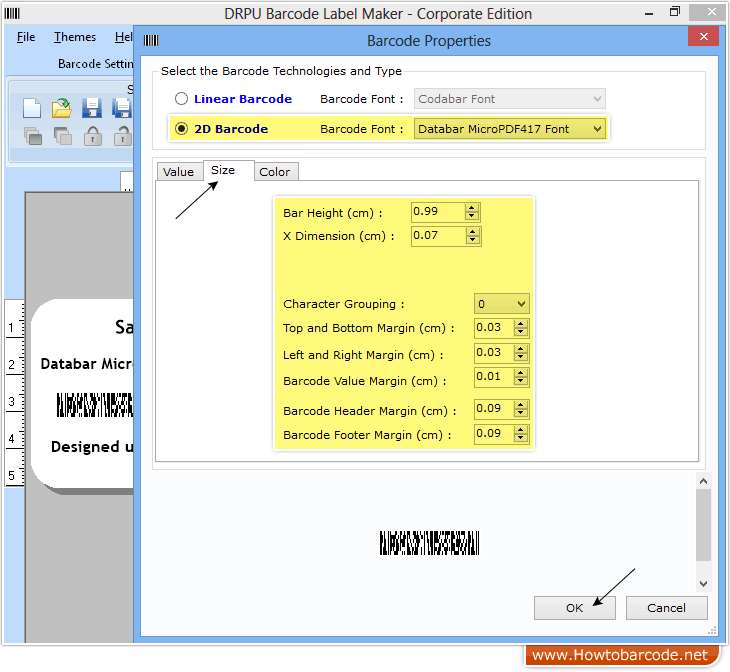Click the first locked padlock toolbar icon
Viewport: 730px width, 672px height.
click(x=93, y=136)
